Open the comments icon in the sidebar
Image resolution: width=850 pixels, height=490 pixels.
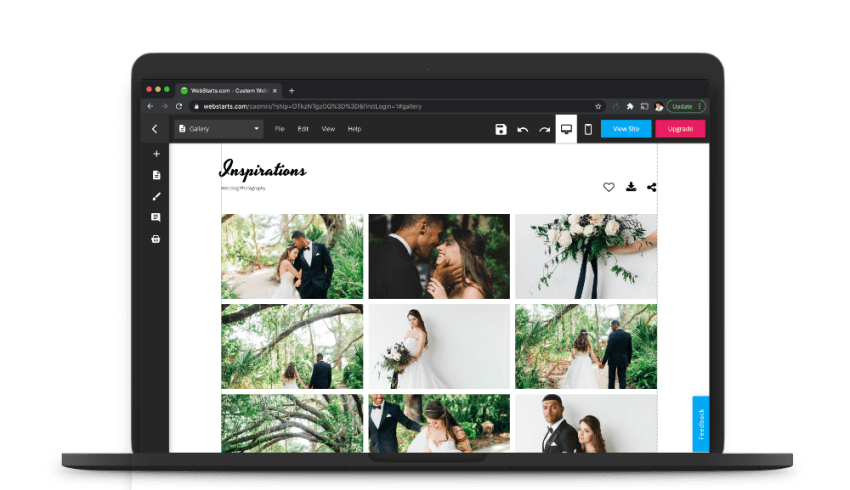tap(156, 217)
